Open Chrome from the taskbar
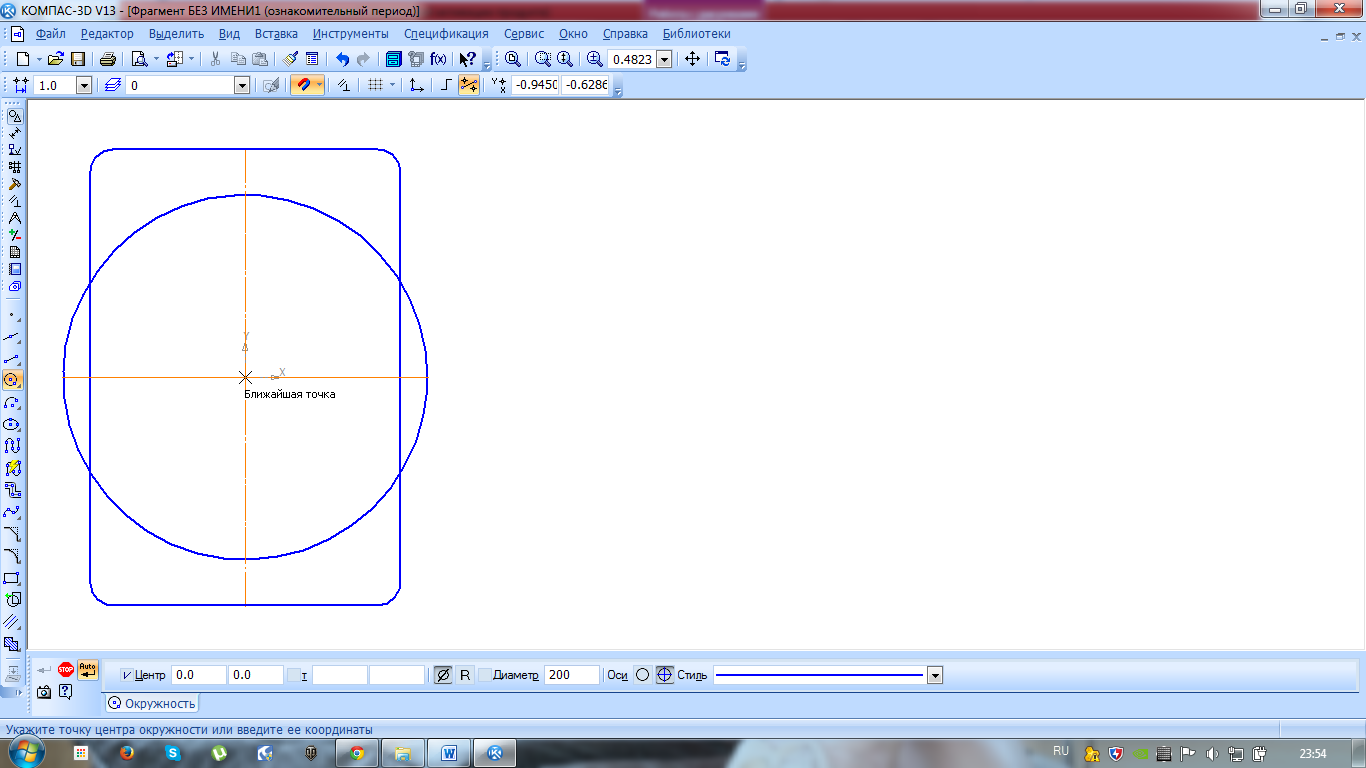This screenshot has height=768, width=1366. 357,753
